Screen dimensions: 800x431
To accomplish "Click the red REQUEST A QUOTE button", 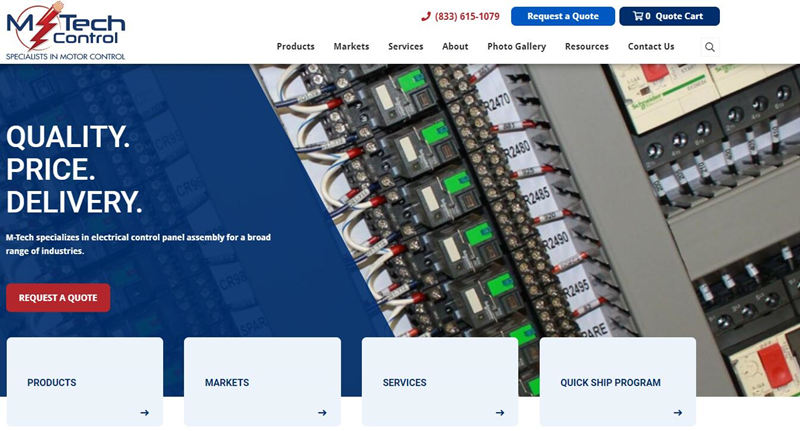I will [58, 298].
